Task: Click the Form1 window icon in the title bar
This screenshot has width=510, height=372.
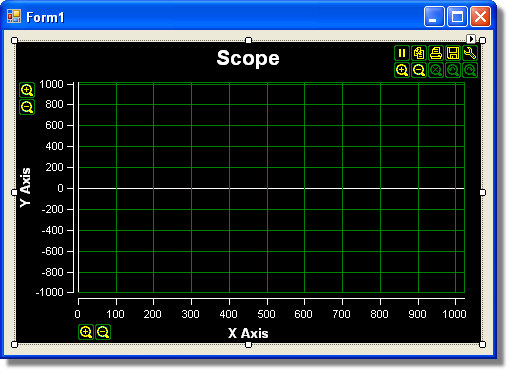Action: [14, 16]
